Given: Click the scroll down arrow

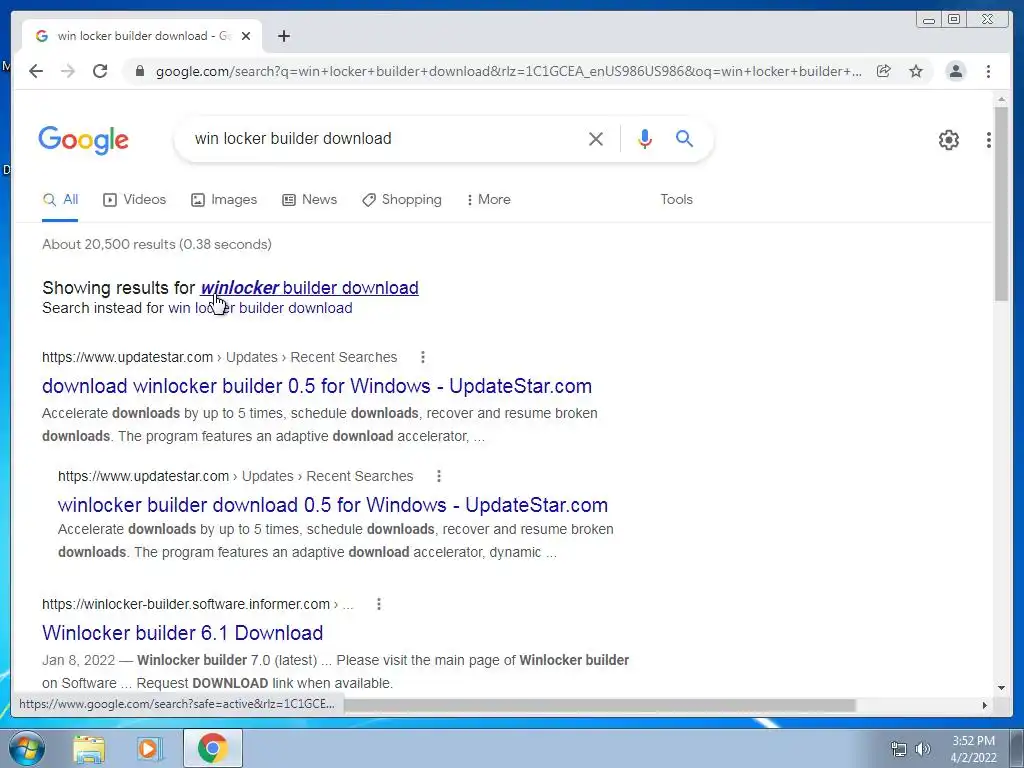Looking at the screenshot, I should 1001,687.
